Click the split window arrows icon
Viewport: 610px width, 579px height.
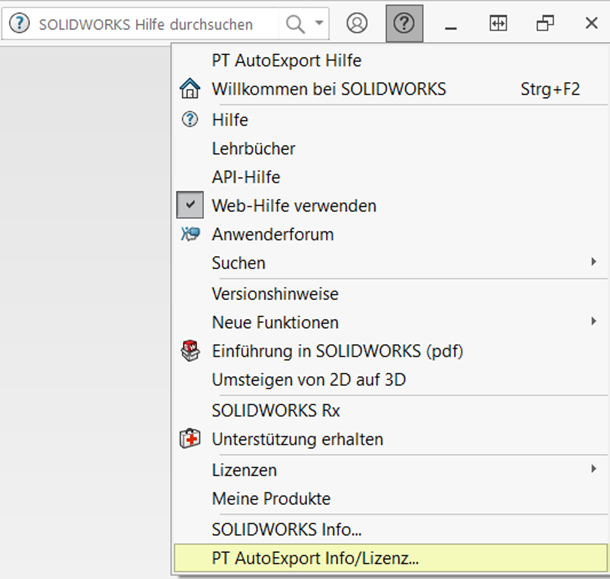tap(498, 23)
